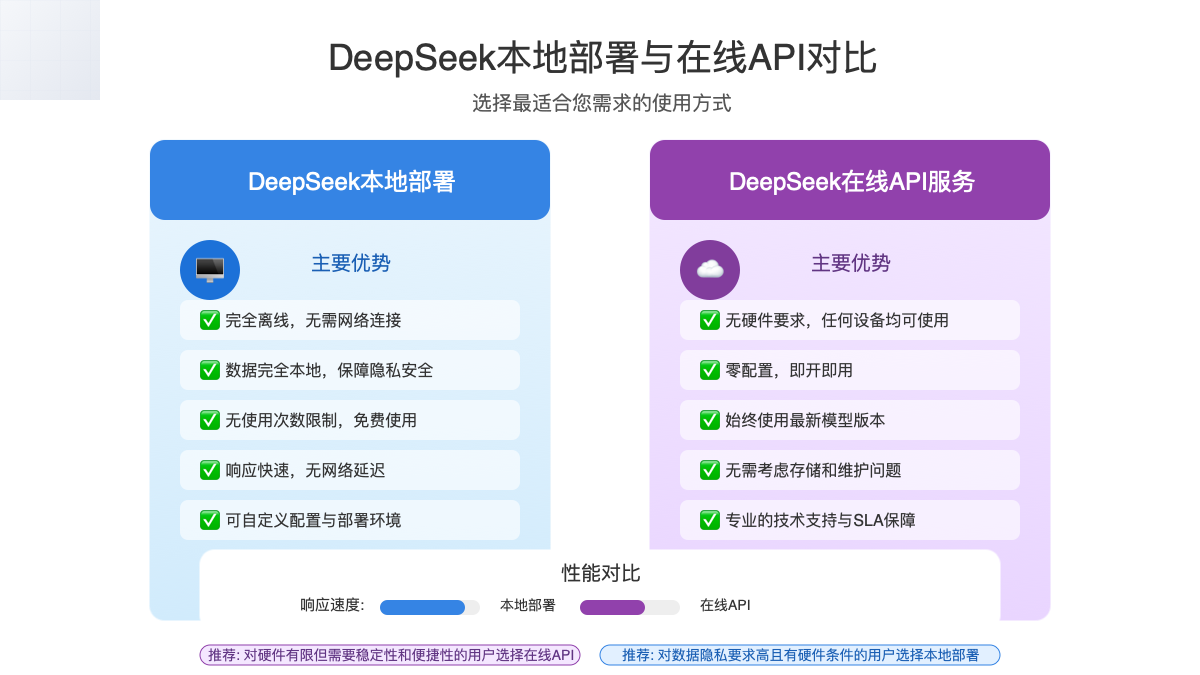
Task: Click the green checkmark beside 无硬件要求,任何设备均可使用
Action: click(x=710, y=320)
